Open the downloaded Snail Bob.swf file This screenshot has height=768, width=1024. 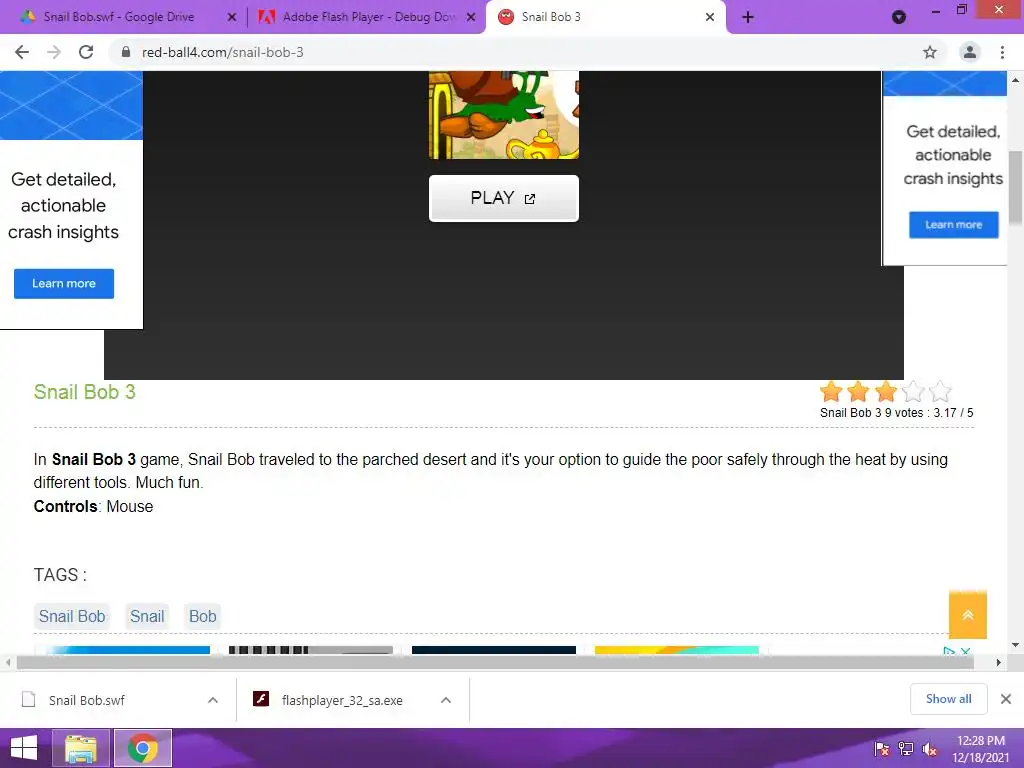[86, 700]
